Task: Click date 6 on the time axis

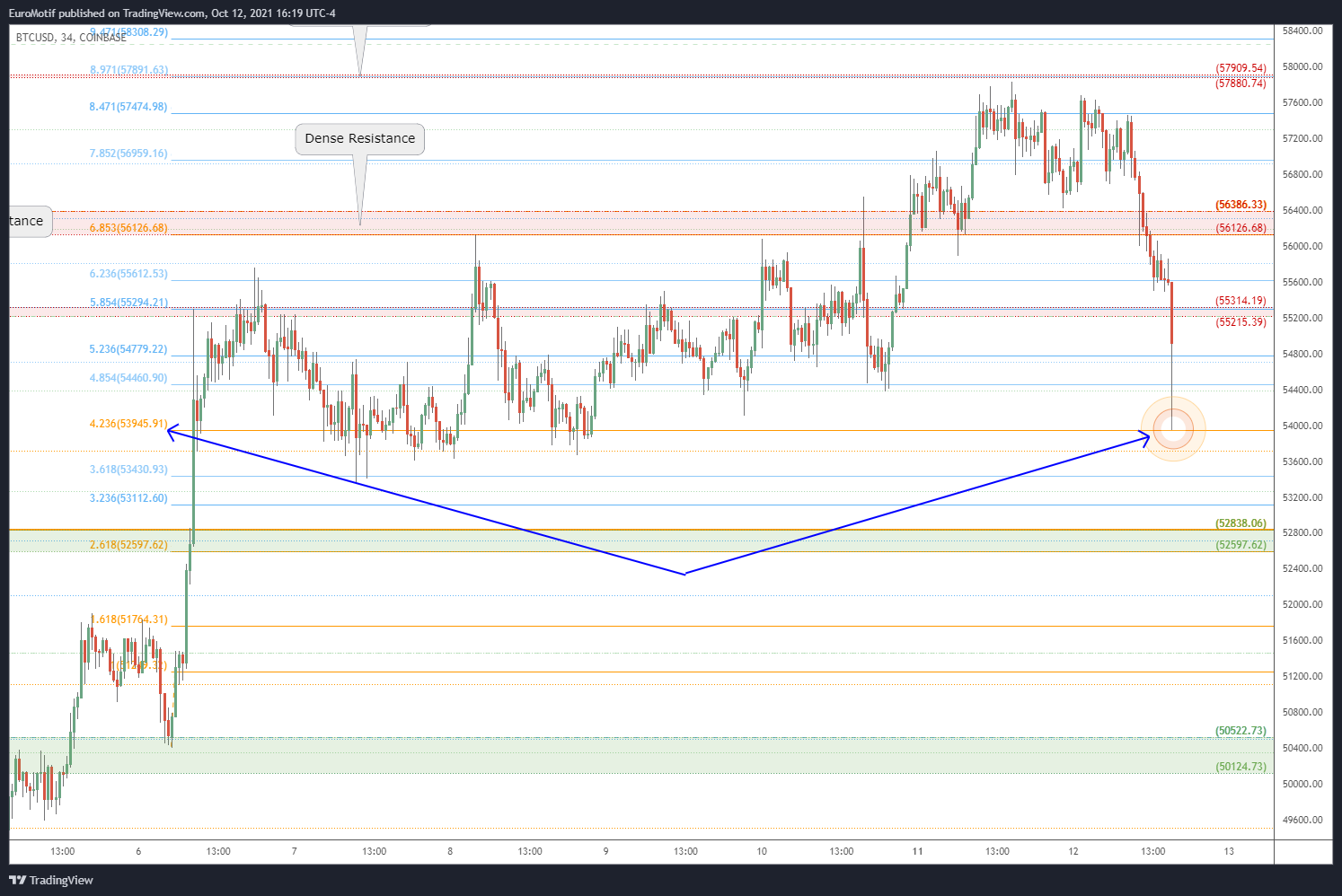Action: [x=138, y=851]
